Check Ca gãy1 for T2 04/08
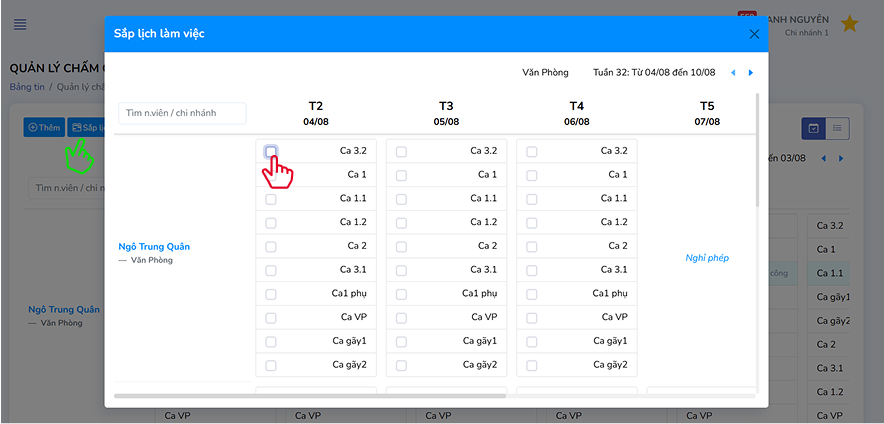Screen dimensions: 884x424 (271, 342)
